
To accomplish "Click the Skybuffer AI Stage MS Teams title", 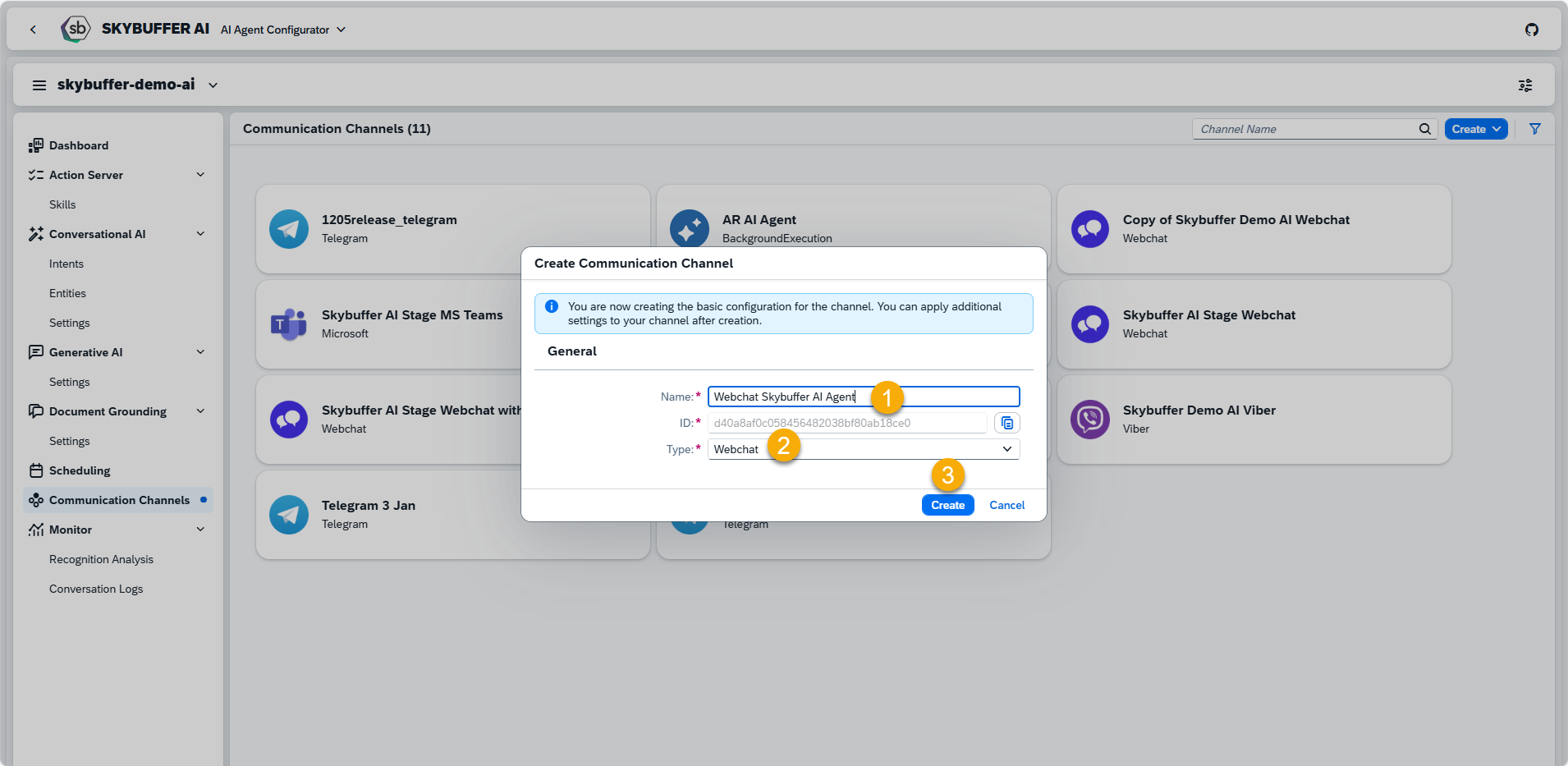I will coord(412,315).
